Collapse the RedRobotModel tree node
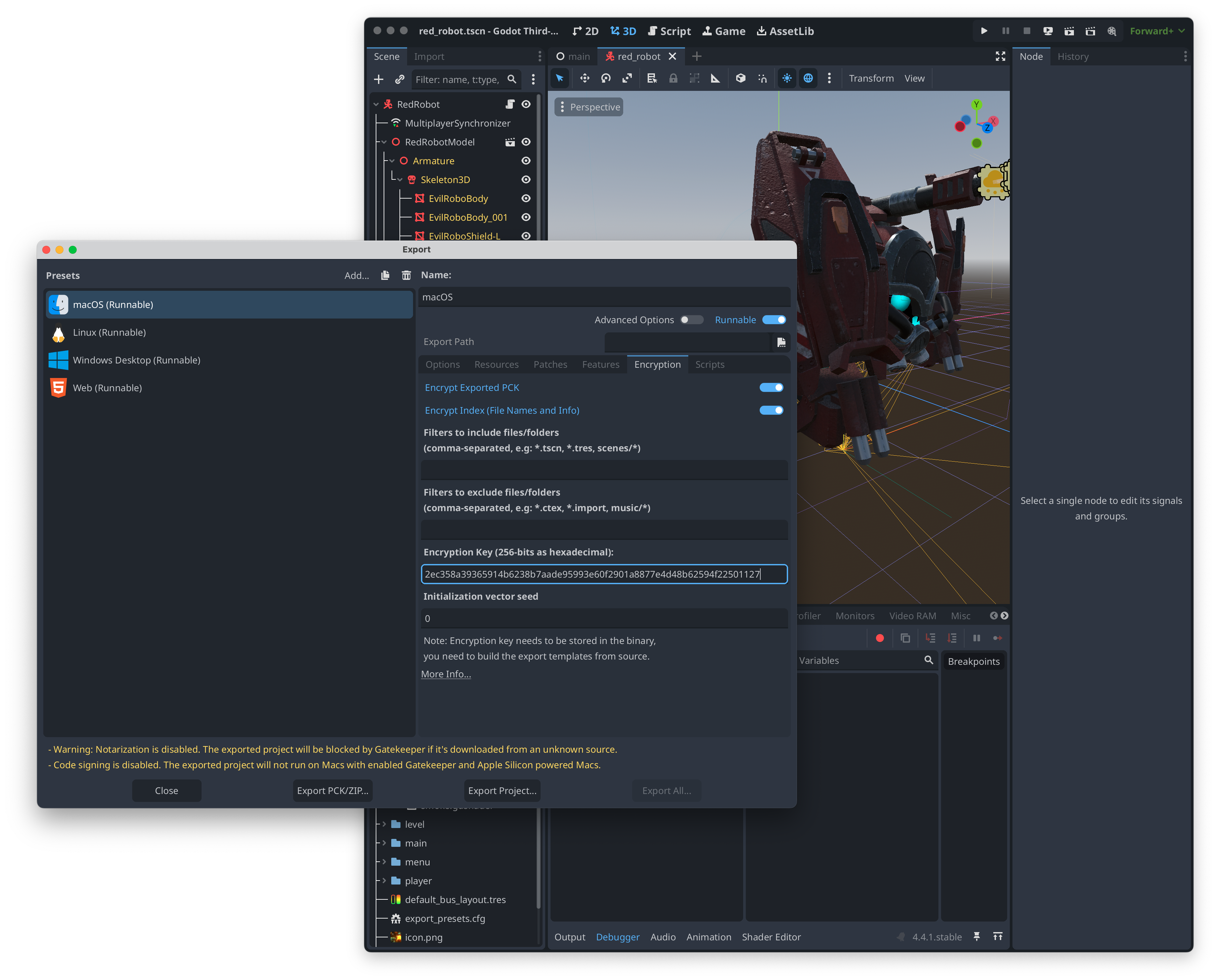The height and width of the screenshot is (980, 1216). pos(384,142)
